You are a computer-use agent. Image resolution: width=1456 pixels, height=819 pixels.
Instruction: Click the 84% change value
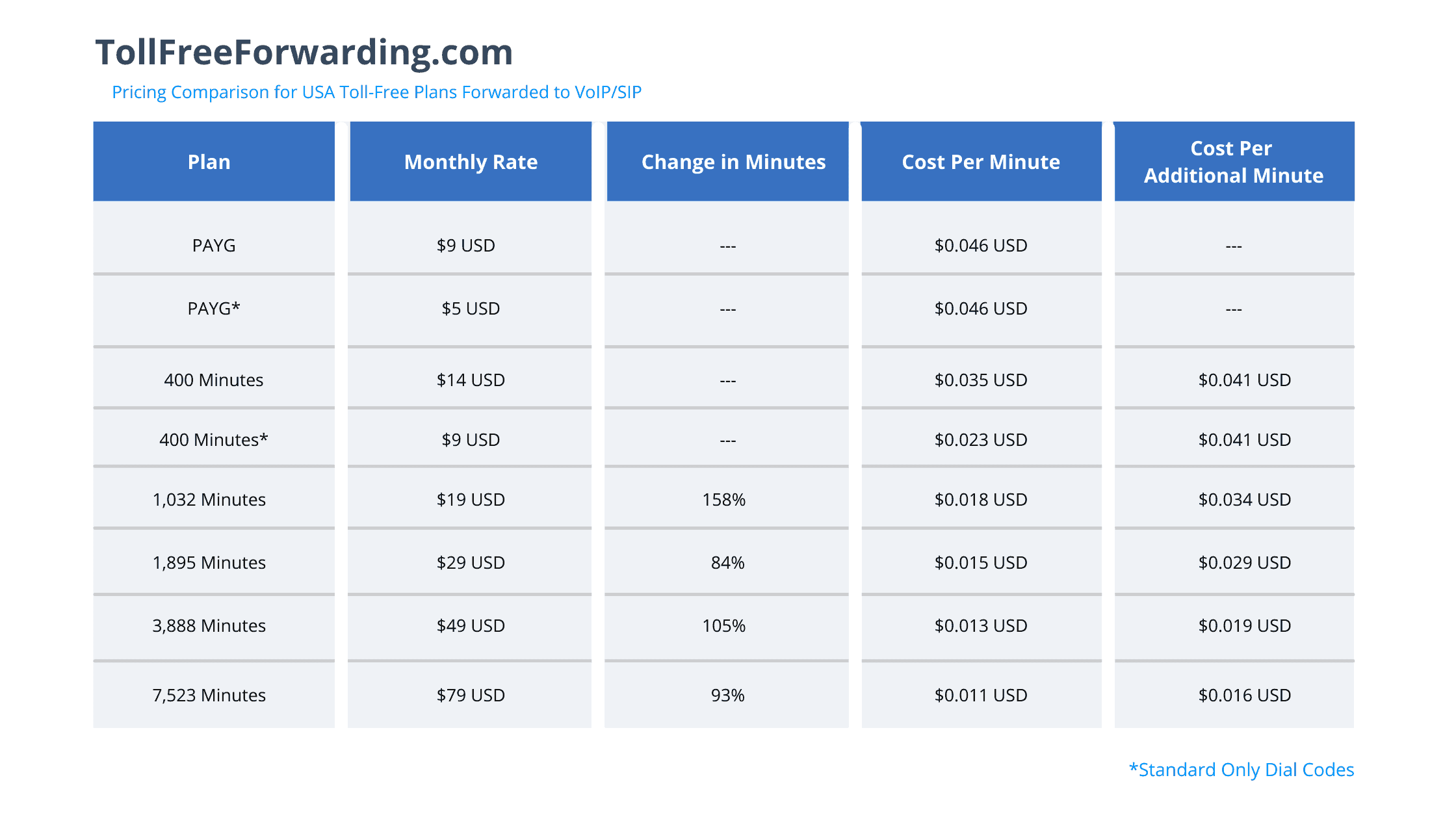pyautogui.click(x=728, y=562)
